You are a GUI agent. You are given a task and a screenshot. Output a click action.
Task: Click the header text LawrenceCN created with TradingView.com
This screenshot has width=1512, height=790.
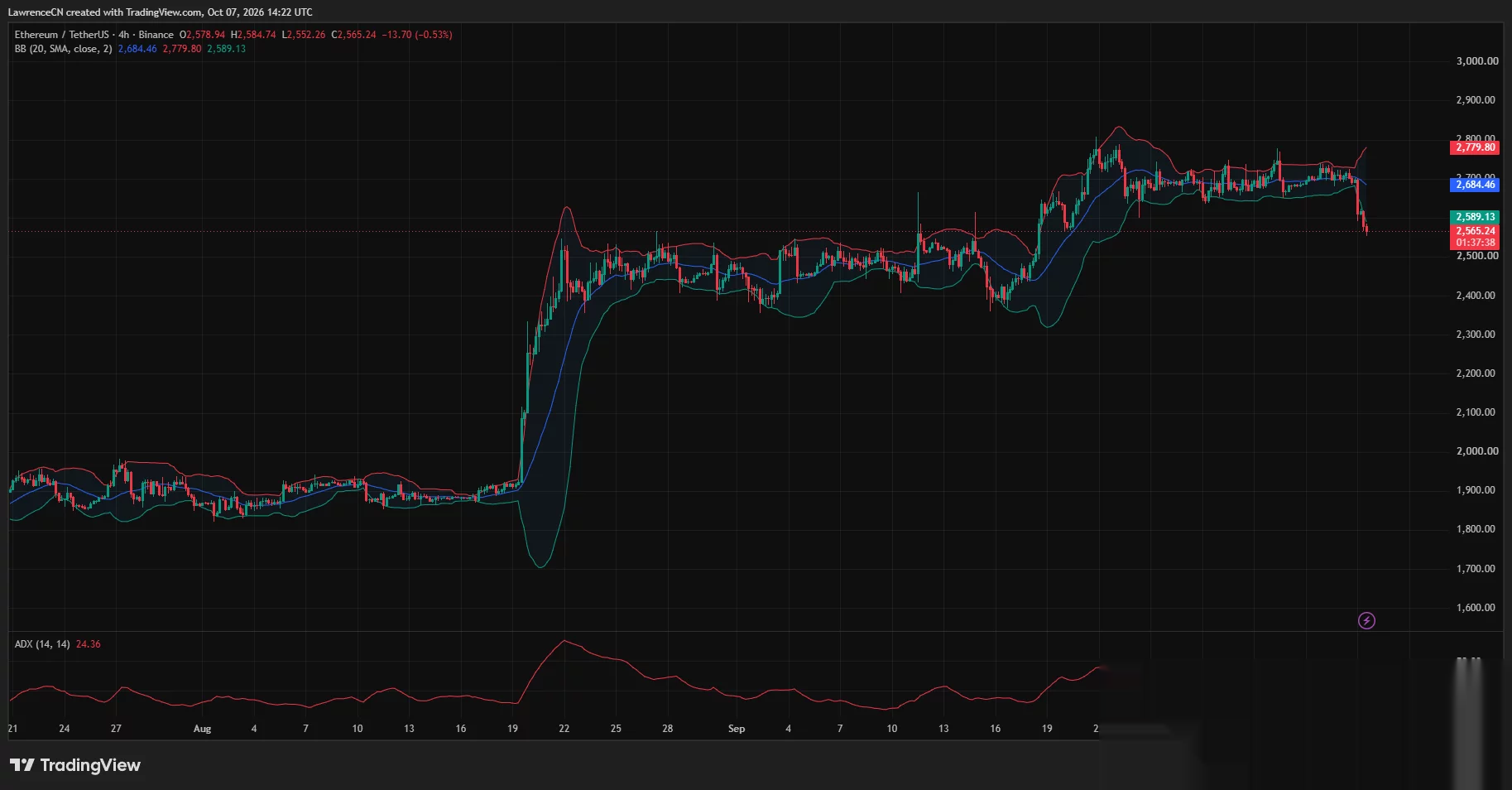pyautogui.click(x=105, y=12)
